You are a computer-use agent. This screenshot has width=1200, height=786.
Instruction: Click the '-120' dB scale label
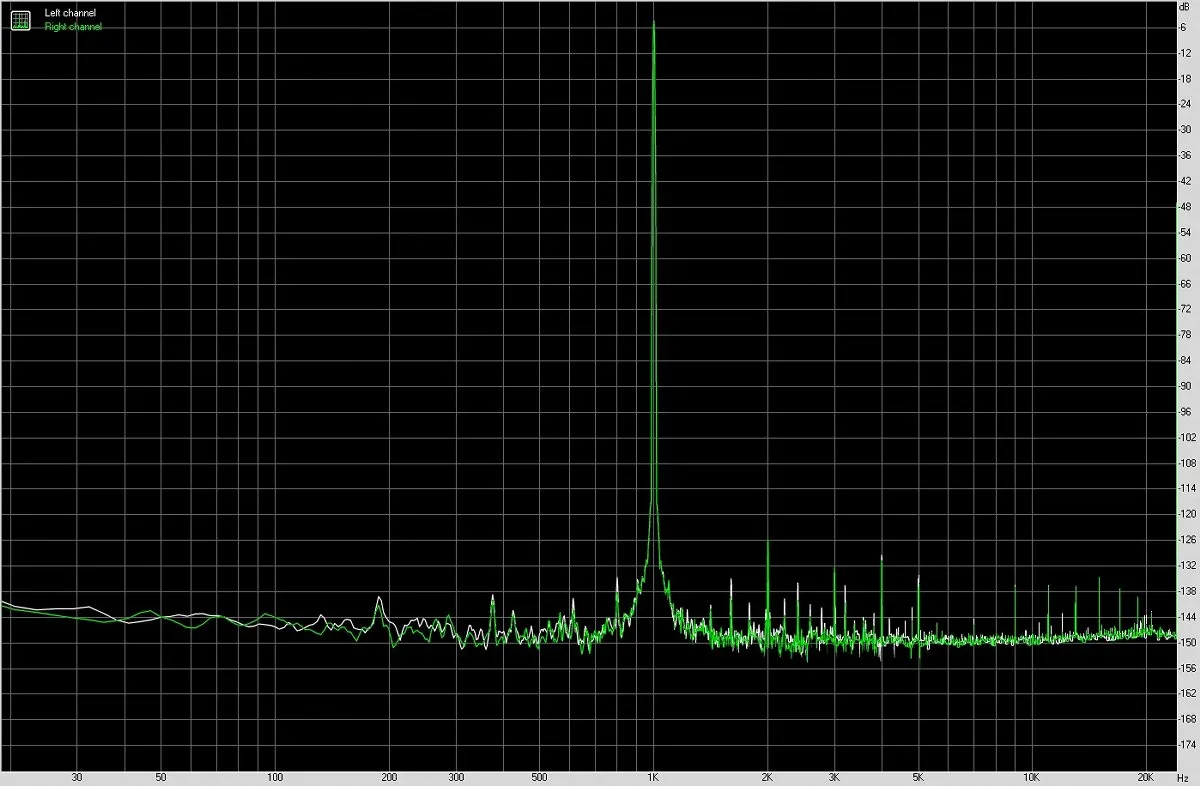pyautogui.click(x=1188, y=514)
